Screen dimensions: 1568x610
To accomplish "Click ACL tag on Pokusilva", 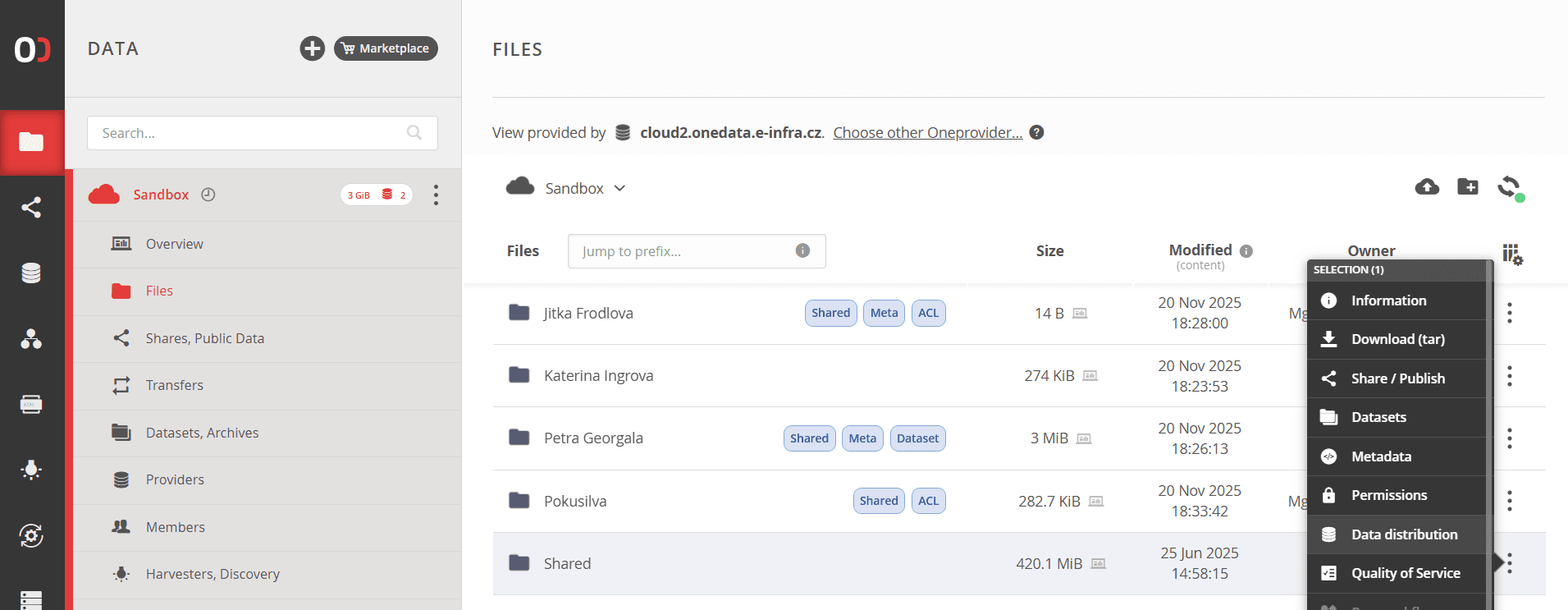I will (x=929, y=501).
